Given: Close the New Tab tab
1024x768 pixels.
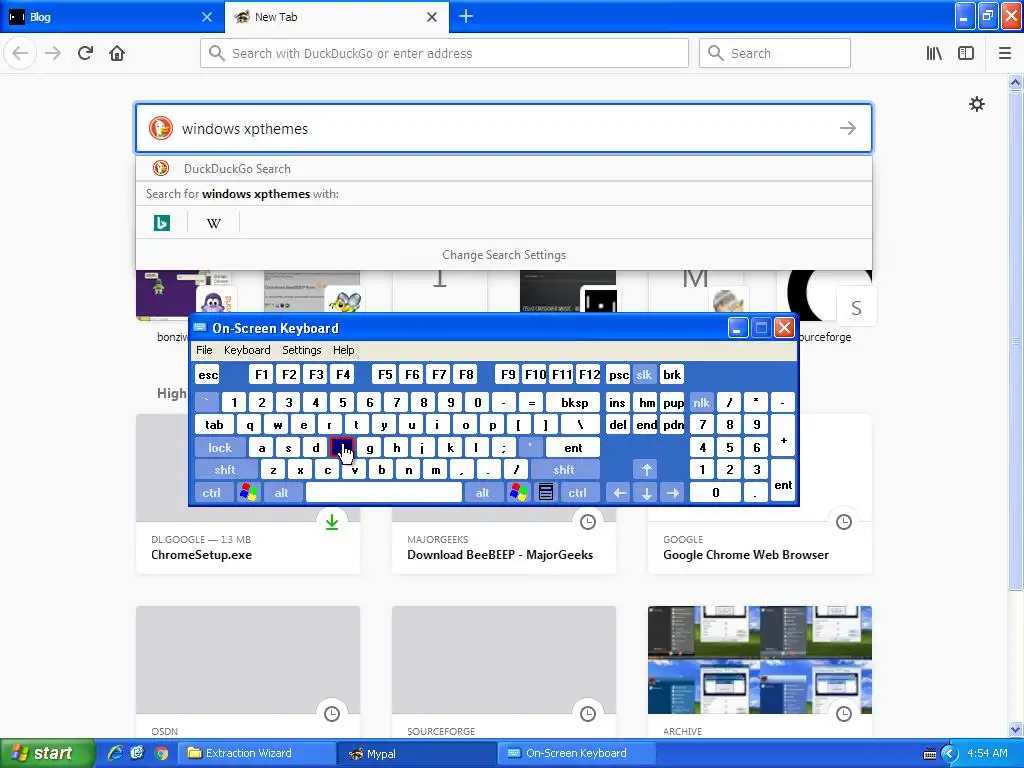Looking at the screenshot, I should (432, 17).
